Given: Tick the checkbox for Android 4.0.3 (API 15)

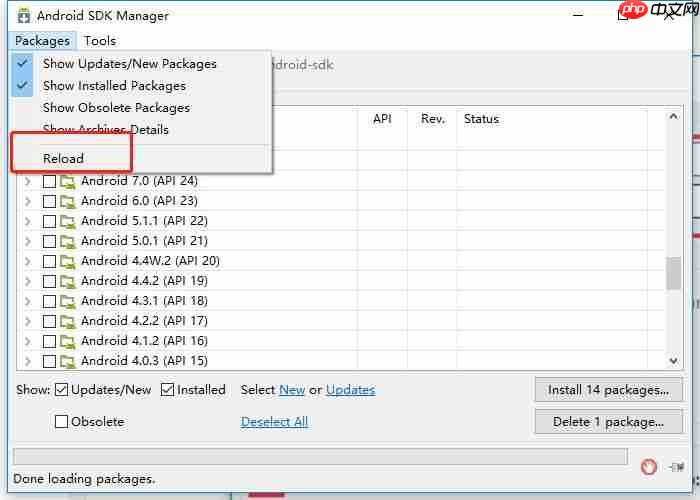Looking at the screenshot, I should pos(49,361).
